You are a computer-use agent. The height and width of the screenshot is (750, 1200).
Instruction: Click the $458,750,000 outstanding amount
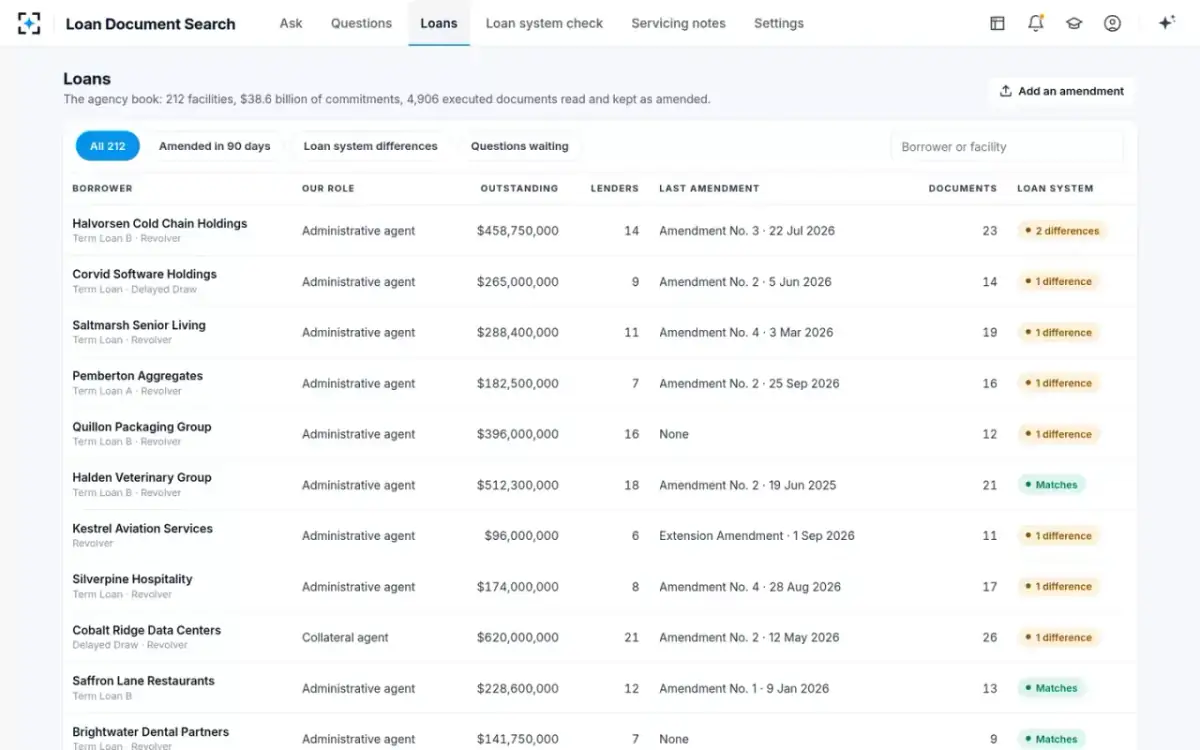pos(518,231)
